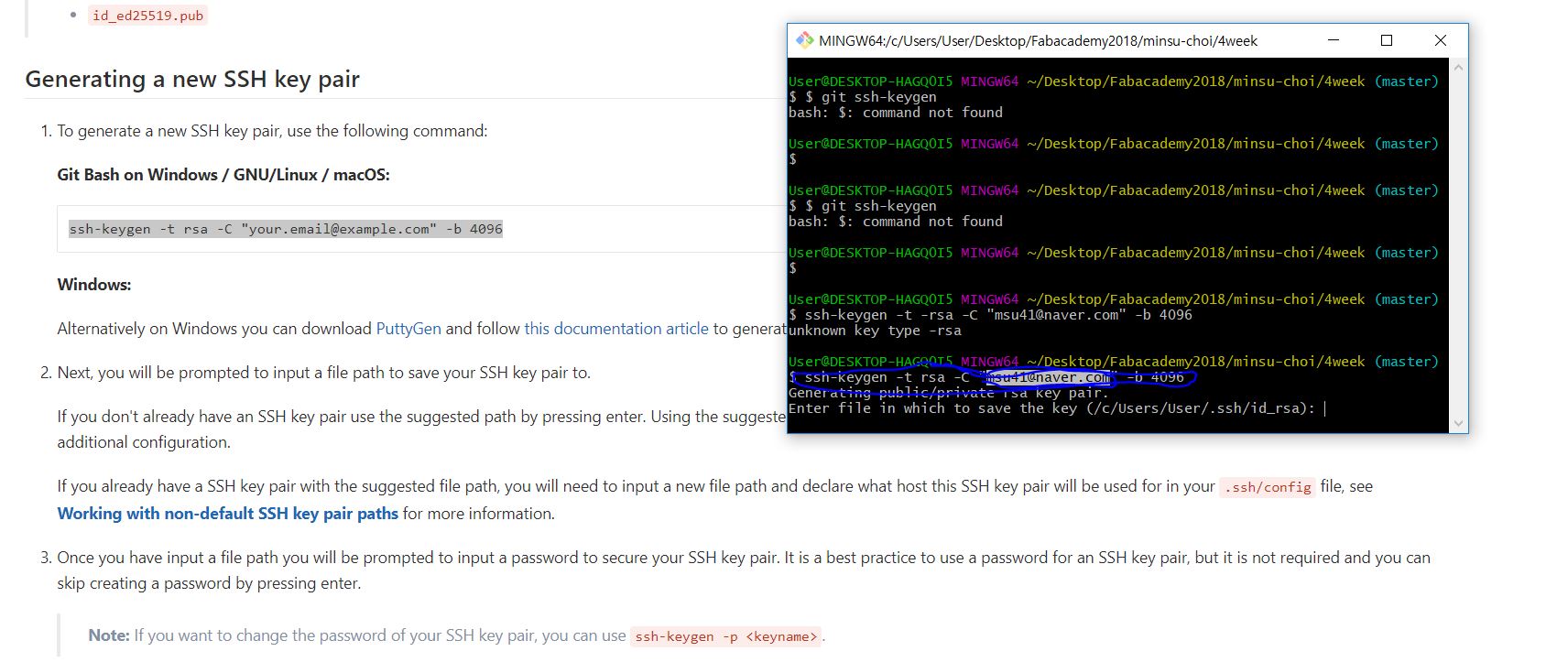
Task: Click the terminal title bar path text
Action: point(1038,40)
